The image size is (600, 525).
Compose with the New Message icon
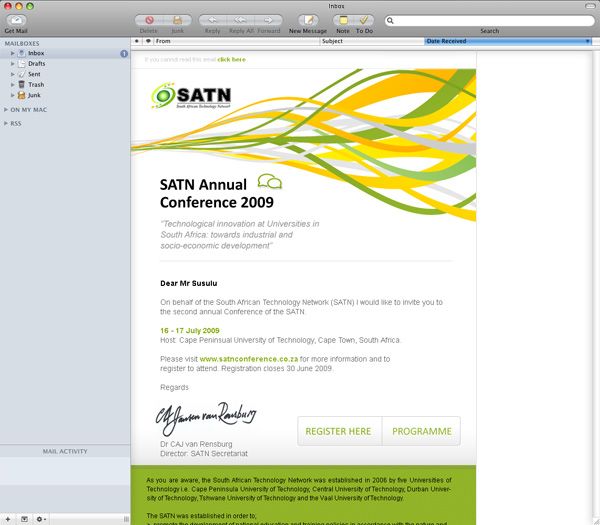coord(308,20)
